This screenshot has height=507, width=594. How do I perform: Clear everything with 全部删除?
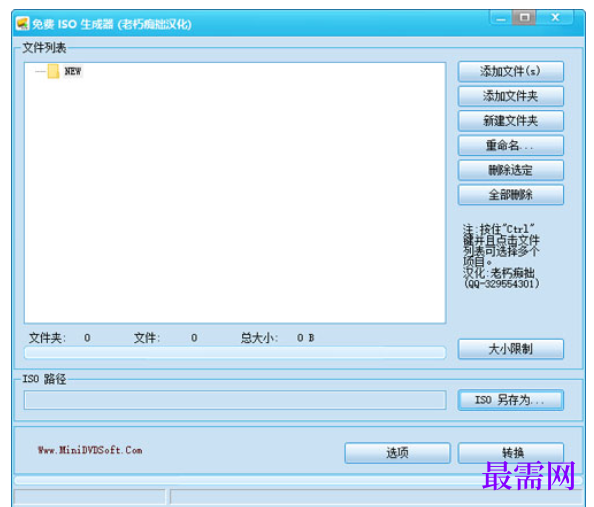510,195
